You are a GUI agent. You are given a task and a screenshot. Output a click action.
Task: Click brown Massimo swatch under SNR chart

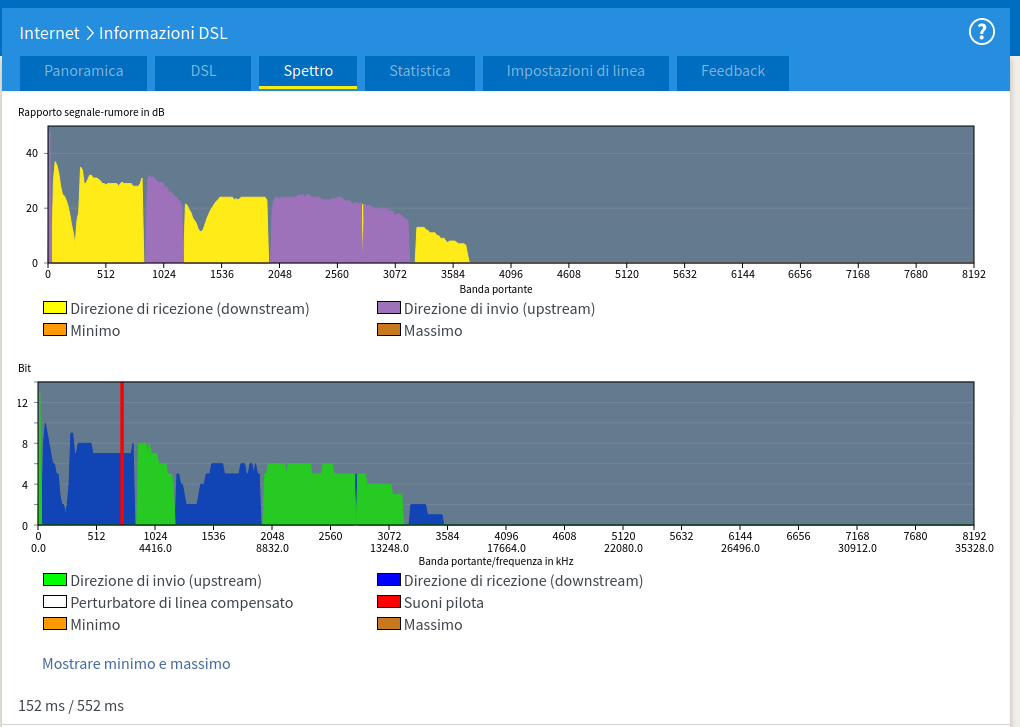(x=388, y=330)
